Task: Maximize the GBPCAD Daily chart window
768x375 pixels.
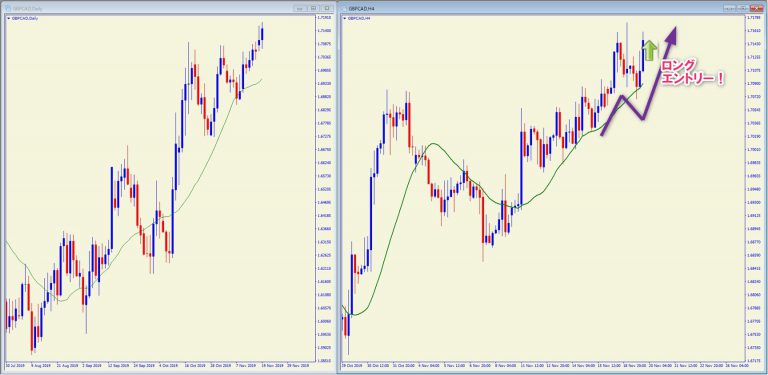Action: point(327,8)
